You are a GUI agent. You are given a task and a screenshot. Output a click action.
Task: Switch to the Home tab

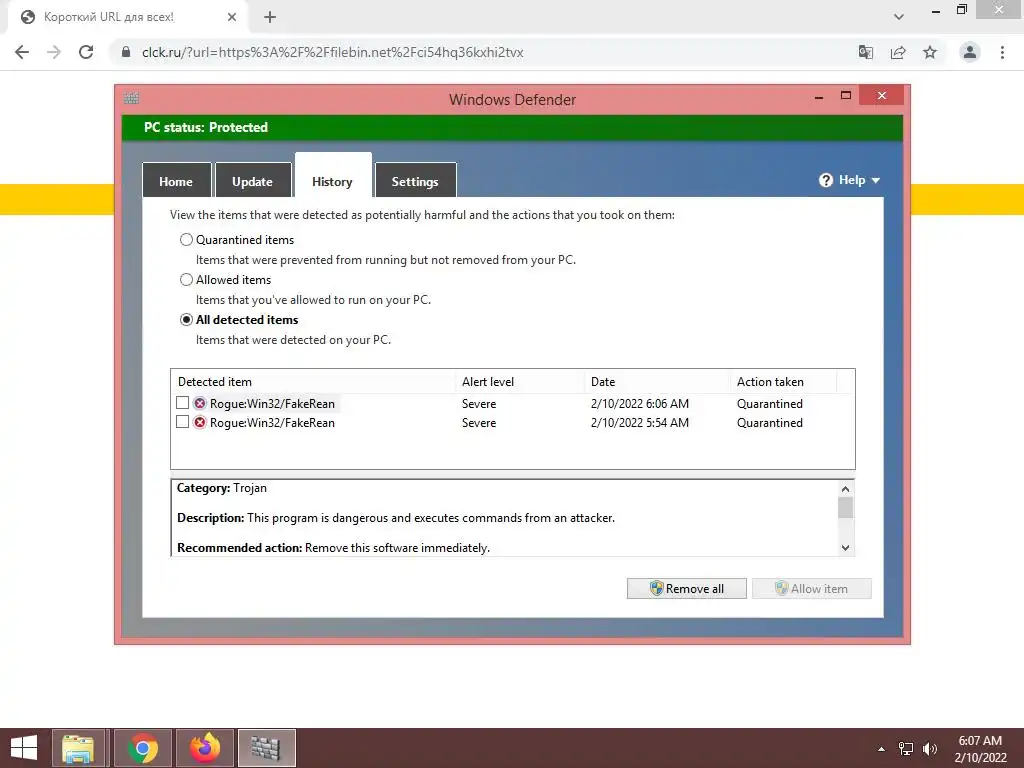tap(176, 180)
